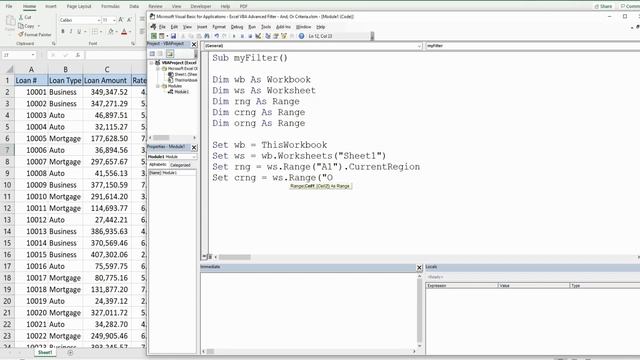Run the macro with the play icon

pos(234,36)
